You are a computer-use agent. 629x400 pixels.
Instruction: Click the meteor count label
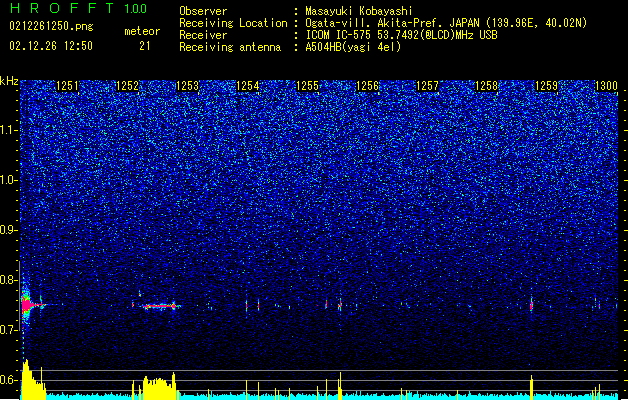coord(142,31)
